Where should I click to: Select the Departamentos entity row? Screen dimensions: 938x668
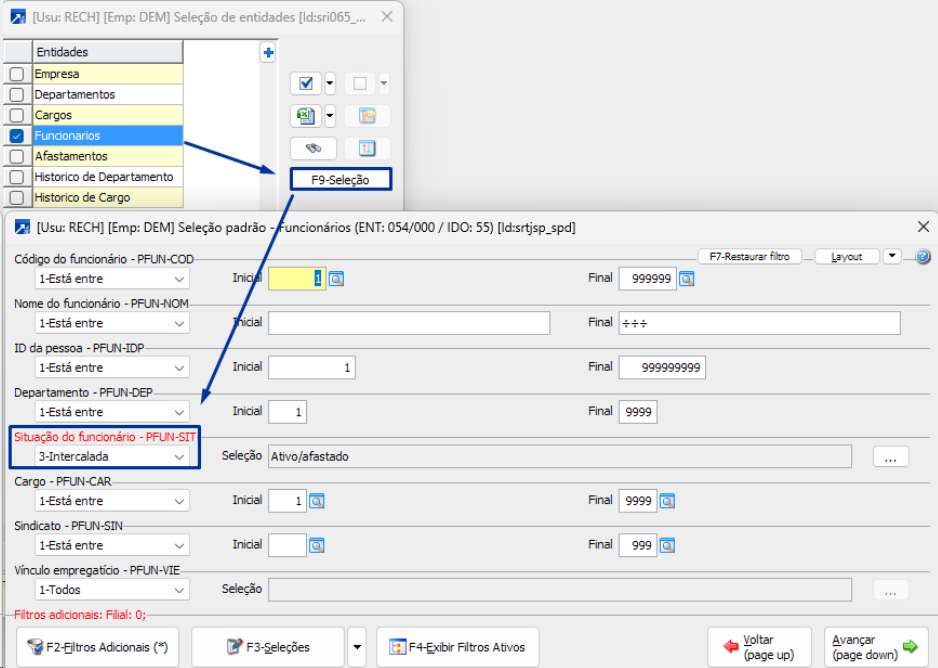click(x=107, y=95)
